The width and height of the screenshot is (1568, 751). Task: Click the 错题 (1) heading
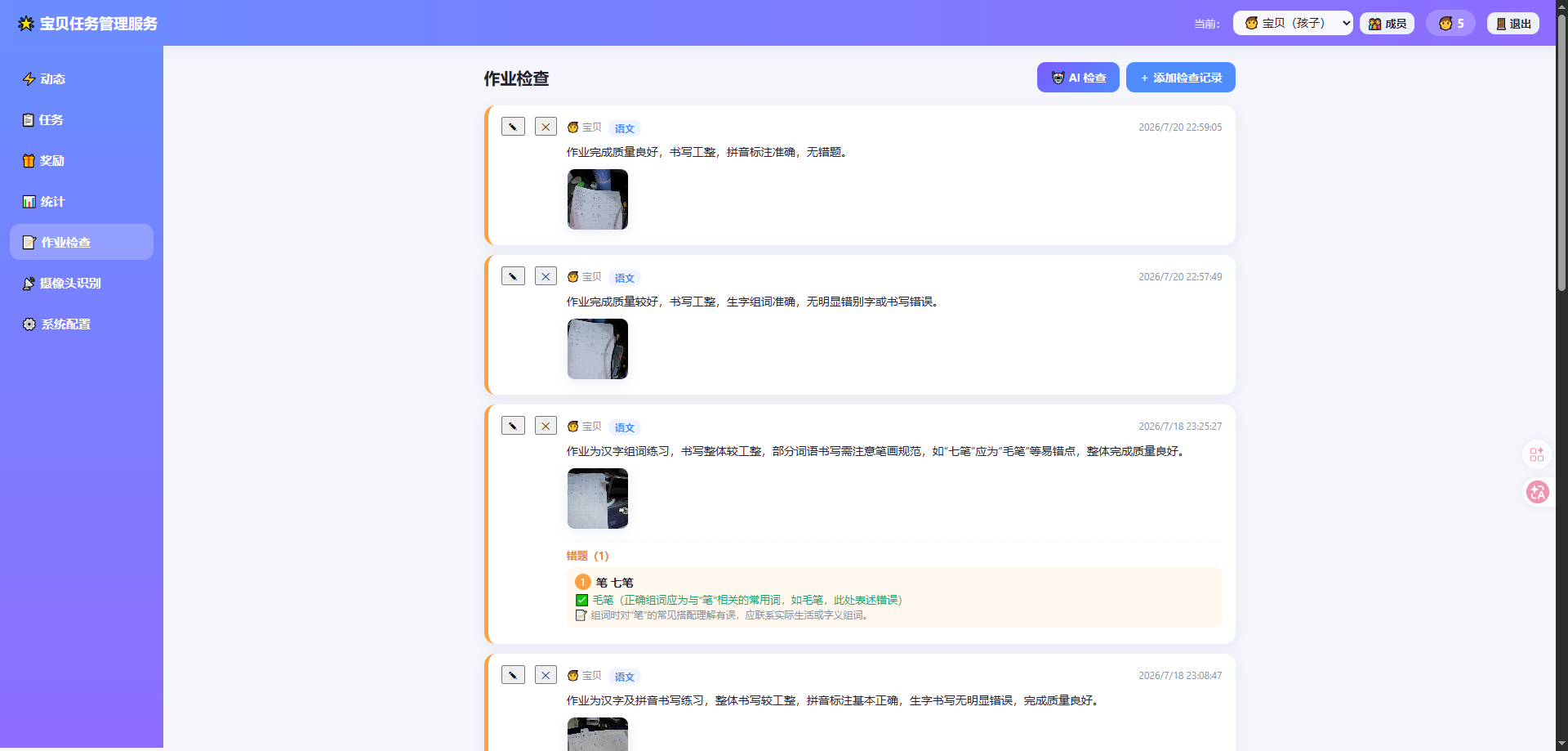pos(588,556)
